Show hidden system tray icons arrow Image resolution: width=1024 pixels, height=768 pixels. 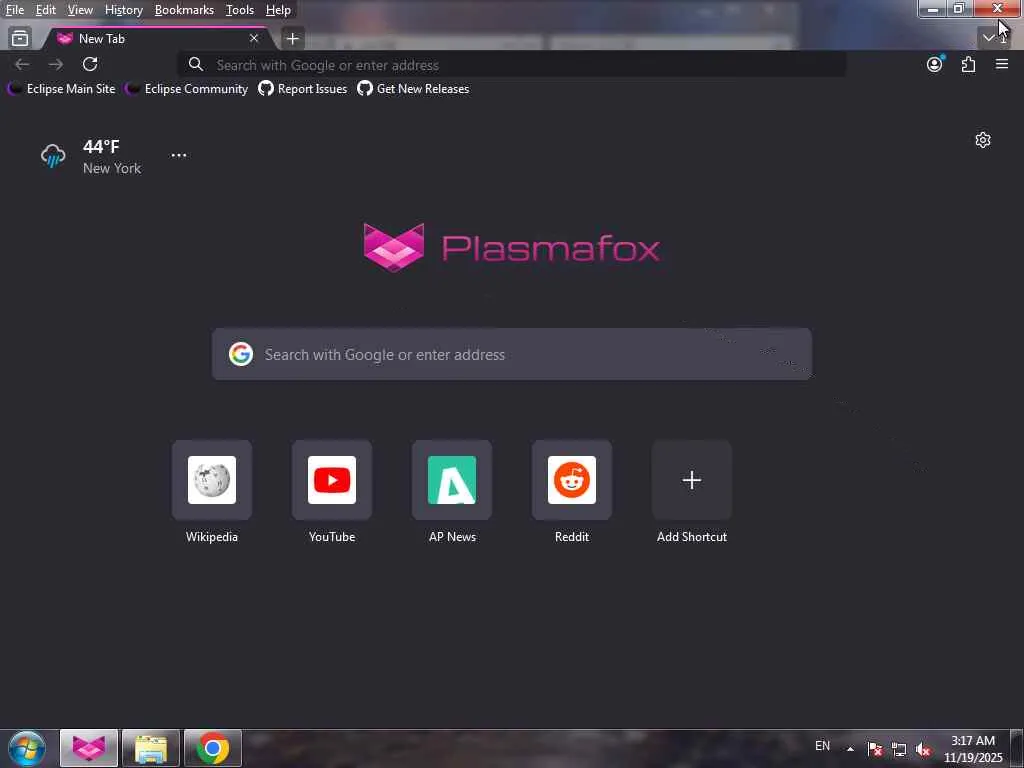[850, 749]
